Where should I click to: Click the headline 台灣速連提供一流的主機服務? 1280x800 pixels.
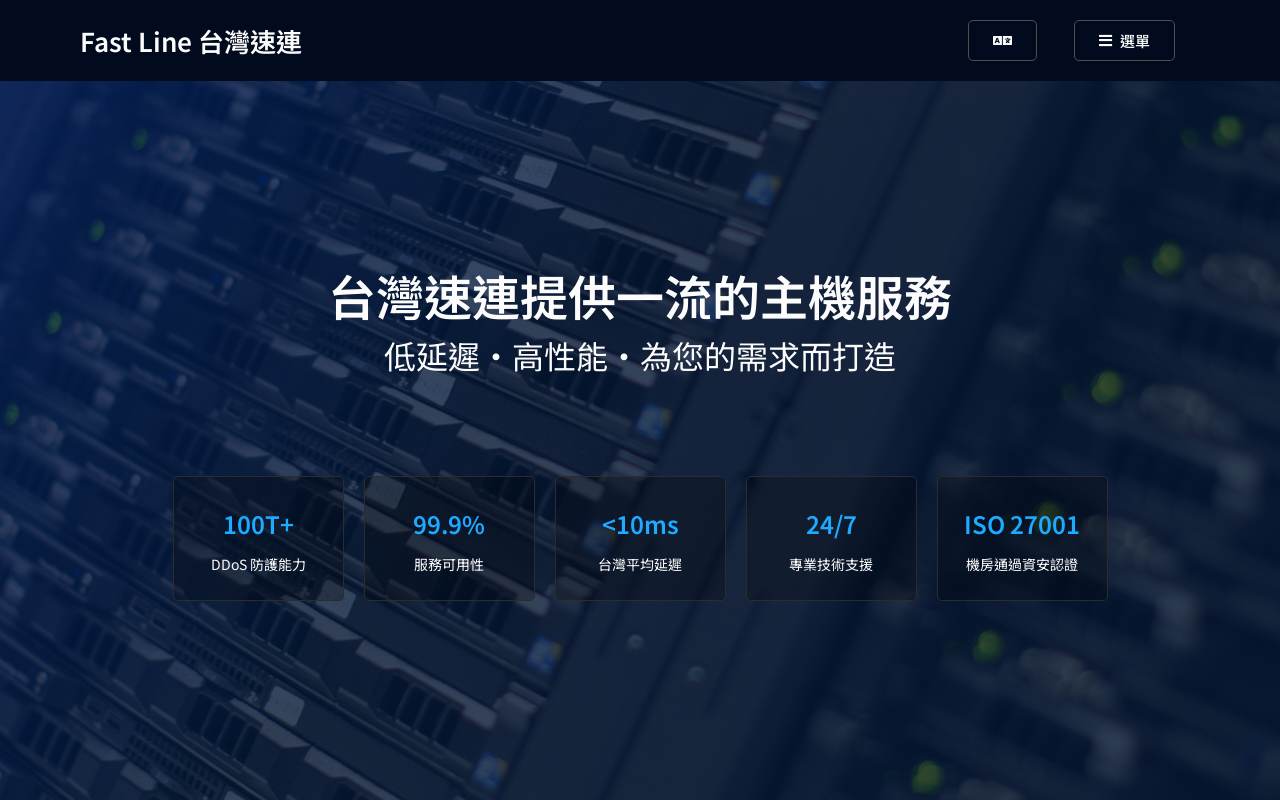pos(640,298)
